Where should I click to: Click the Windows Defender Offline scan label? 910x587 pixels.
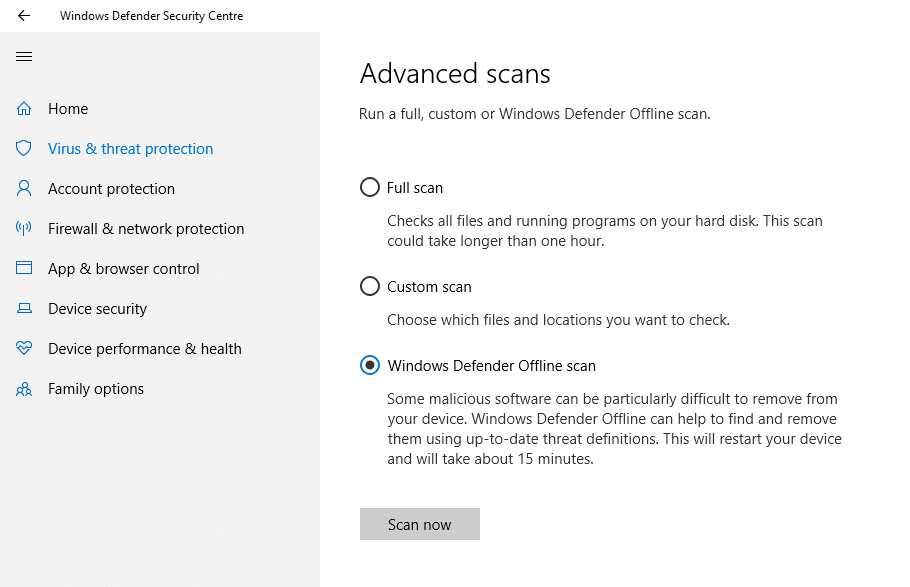(x=492, y=366)
